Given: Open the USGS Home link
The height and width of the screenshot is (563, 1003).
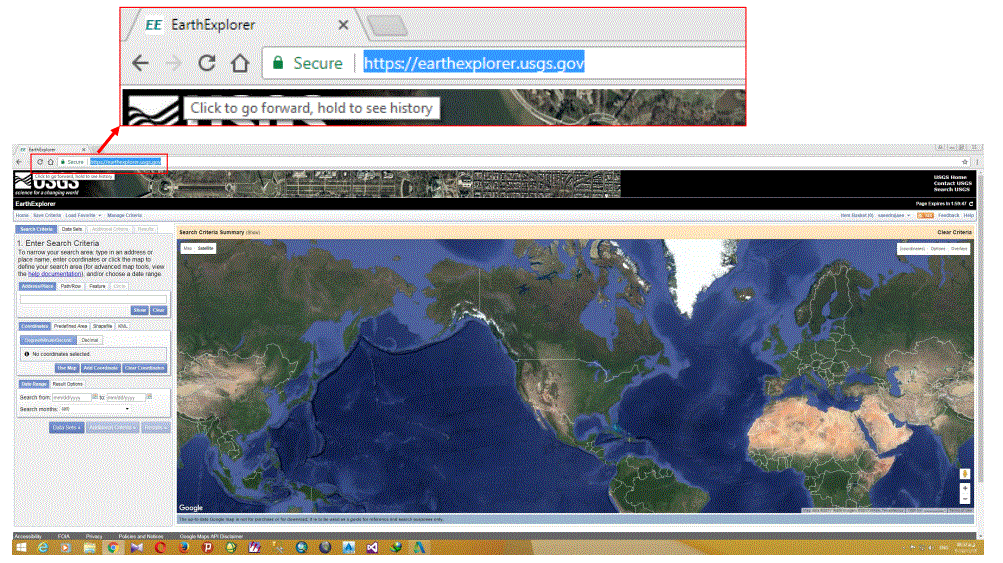Looking at the screenshot, I should click(x=950, y=177).
